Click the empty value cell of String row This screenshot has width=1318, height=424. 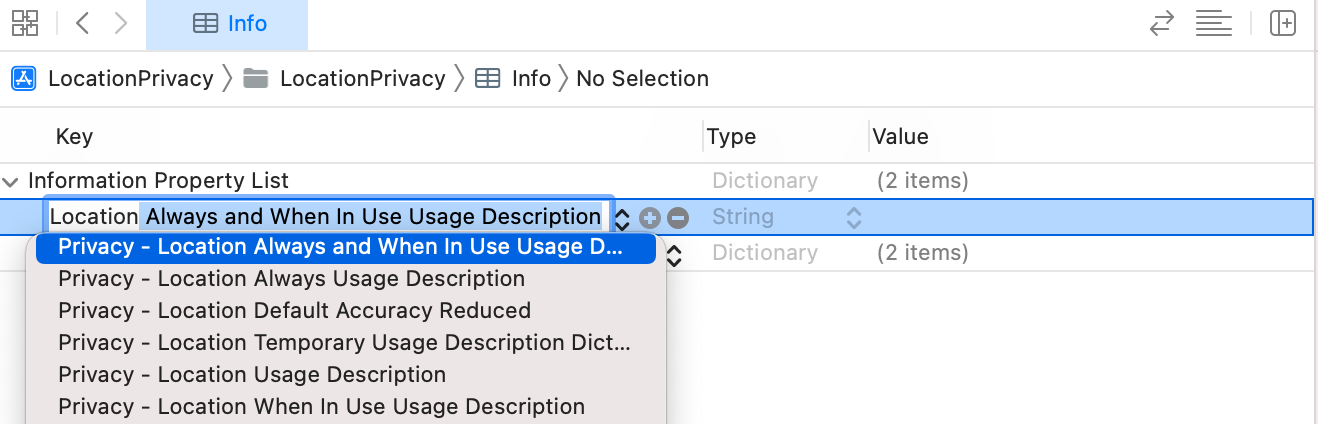pos(1090,217)
